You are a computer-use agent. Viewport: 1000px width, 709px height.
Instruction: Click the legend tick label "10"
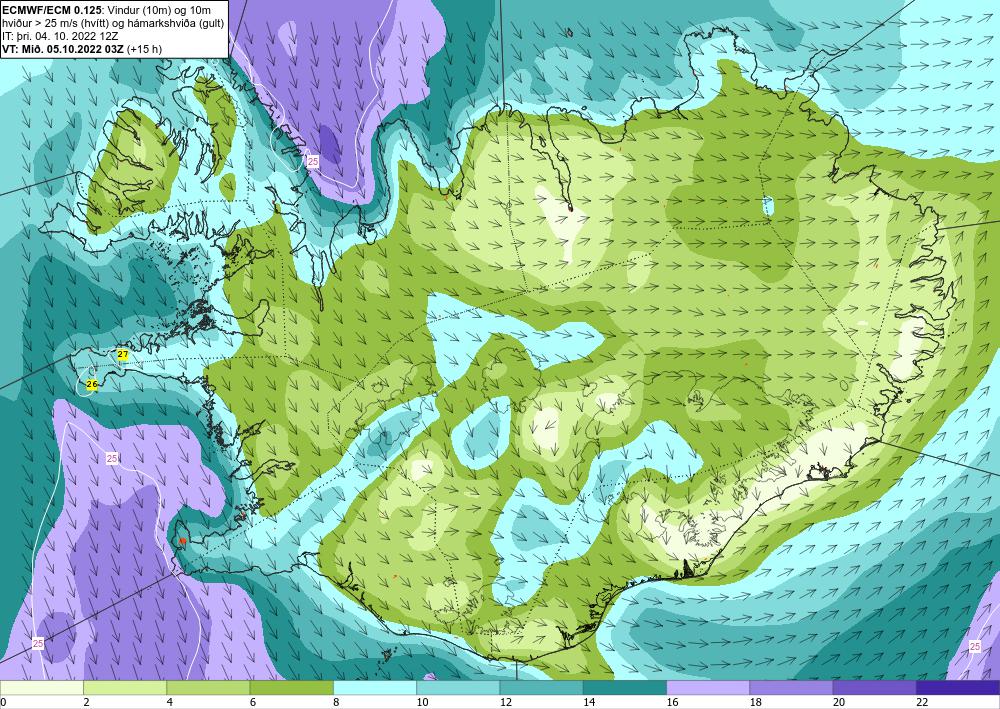[422, 702]
